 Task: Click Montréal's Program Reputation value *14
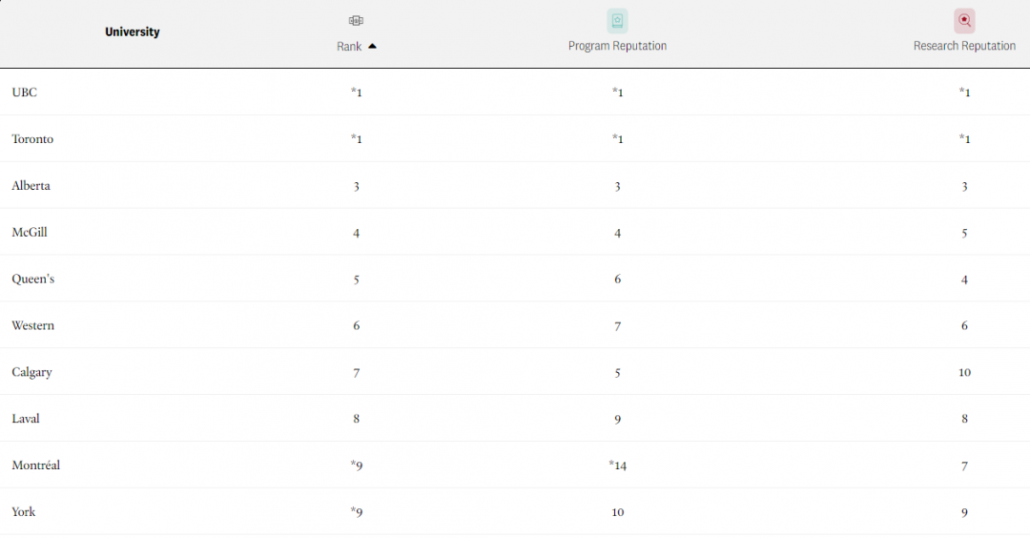[x=617, y=465]
